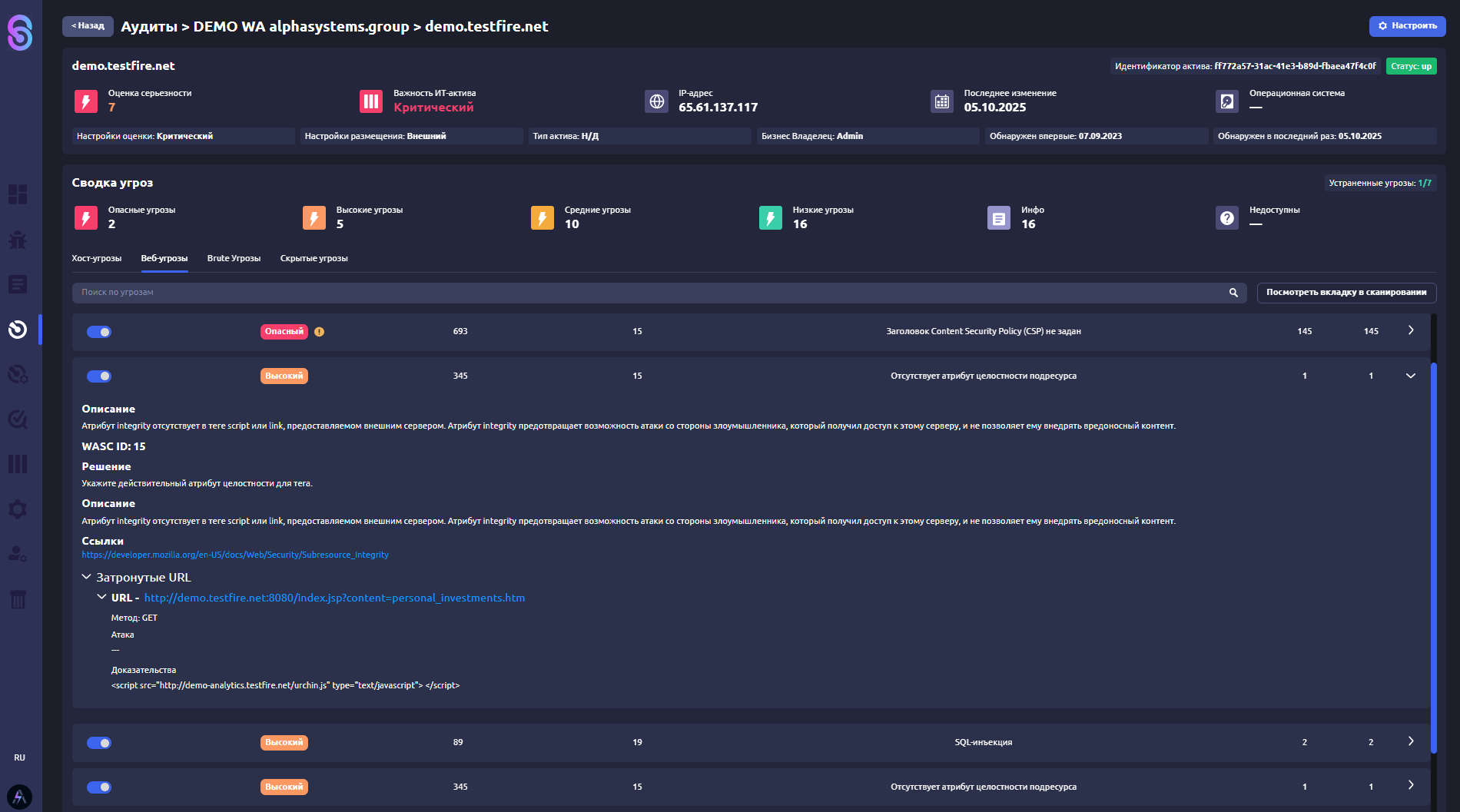The width and height of the screenshot is (1460, 812).
Task: Toggle the switch on the SQL-инъекция row
Action: 99,743
